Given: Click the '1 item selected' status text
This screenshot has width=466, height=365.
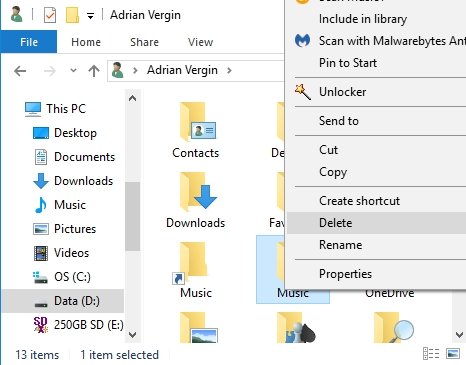Looking at the screenshot, I should (x=119, y=355).
